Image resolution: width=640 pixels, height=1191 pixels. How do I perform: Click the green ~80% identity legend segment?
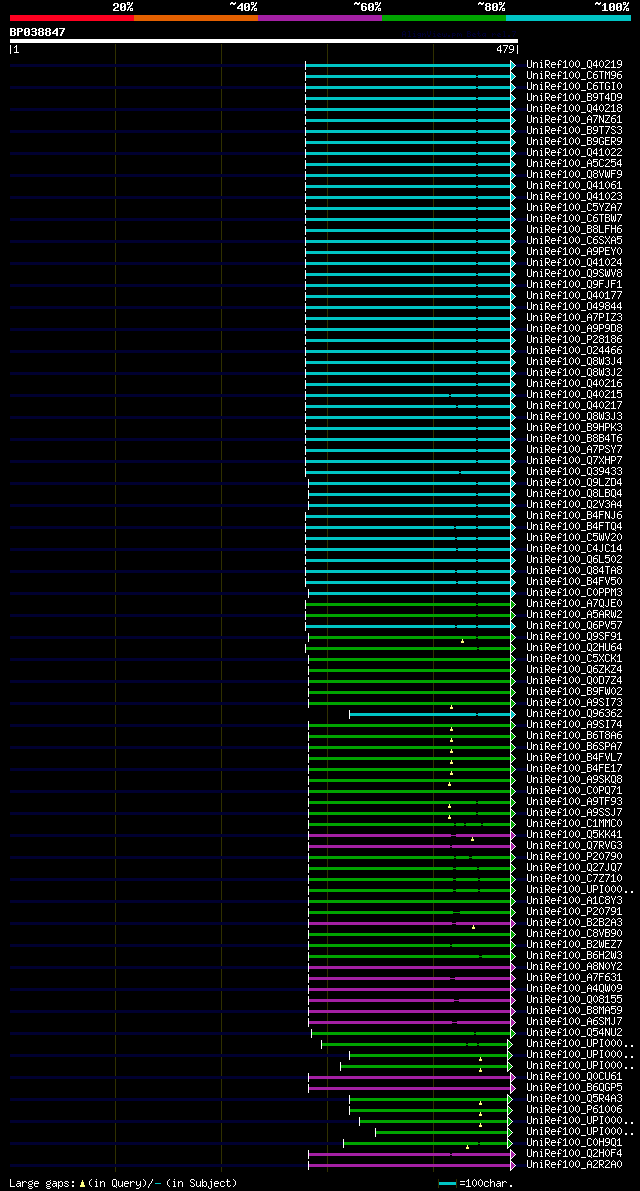tap(444, 17)
